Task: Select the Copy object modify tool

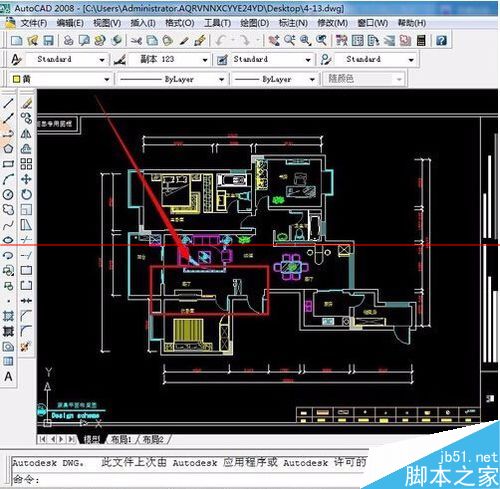Action: pos(26,118)
